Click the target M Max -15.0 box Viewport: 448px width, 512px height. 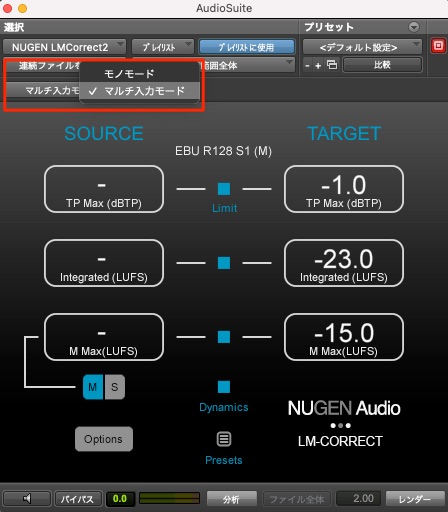click(344, 337)
